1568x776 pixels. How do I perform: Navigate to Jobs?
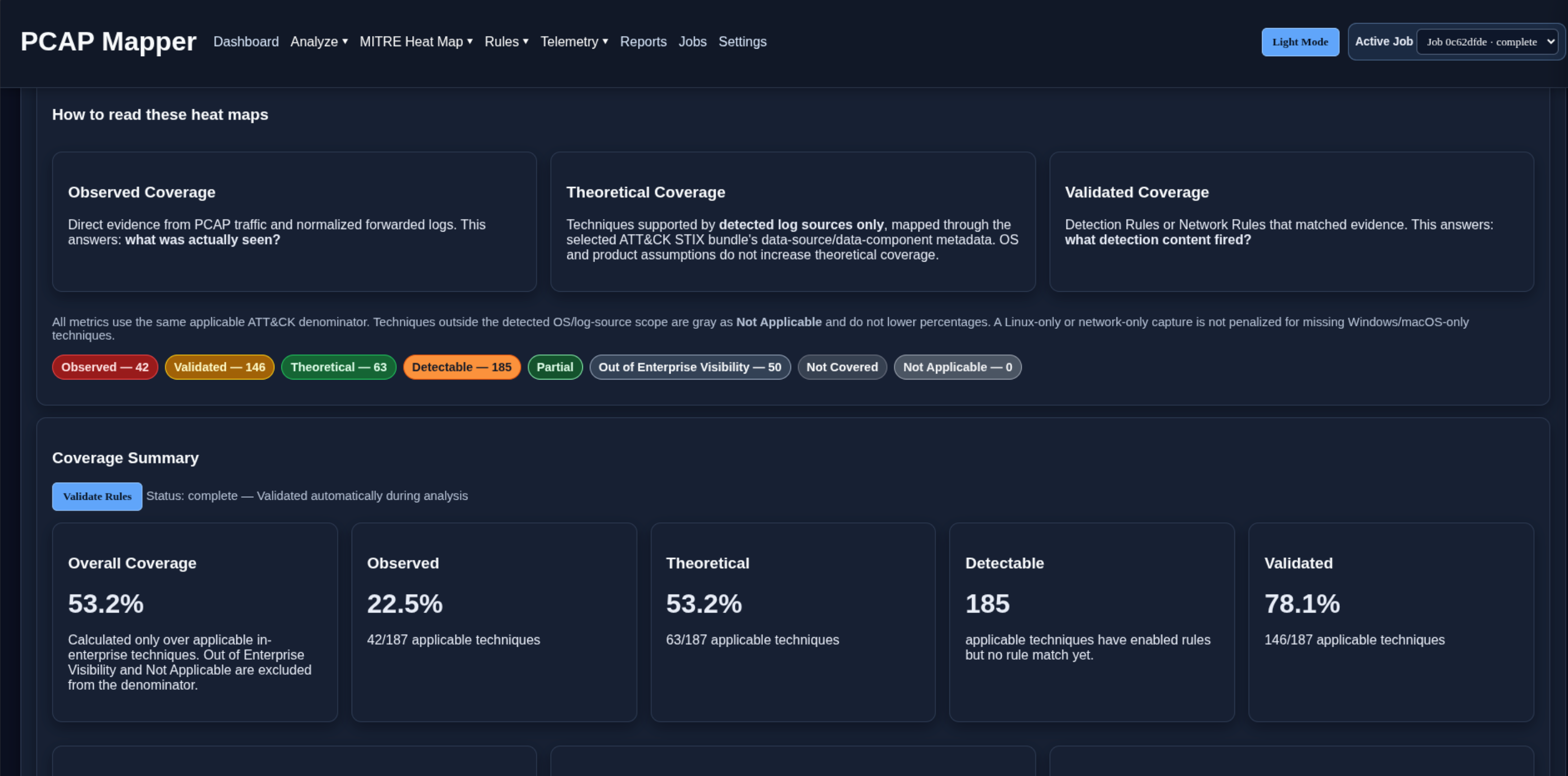[x=693, y=42]
